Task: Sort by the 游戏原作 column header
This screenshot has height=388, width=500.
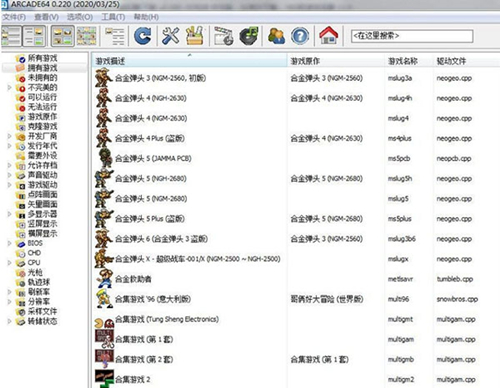Action: point(335,61)
